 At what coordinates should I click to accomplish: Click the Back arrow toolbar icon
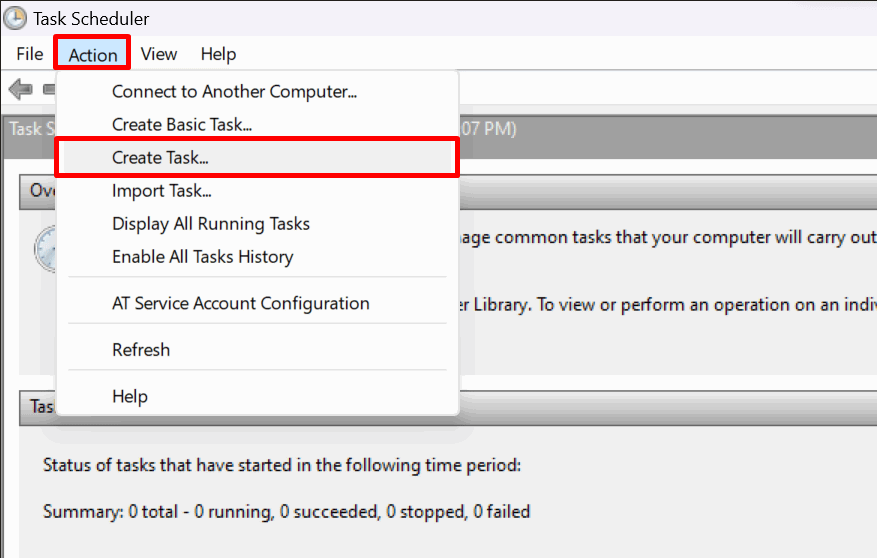21,89
